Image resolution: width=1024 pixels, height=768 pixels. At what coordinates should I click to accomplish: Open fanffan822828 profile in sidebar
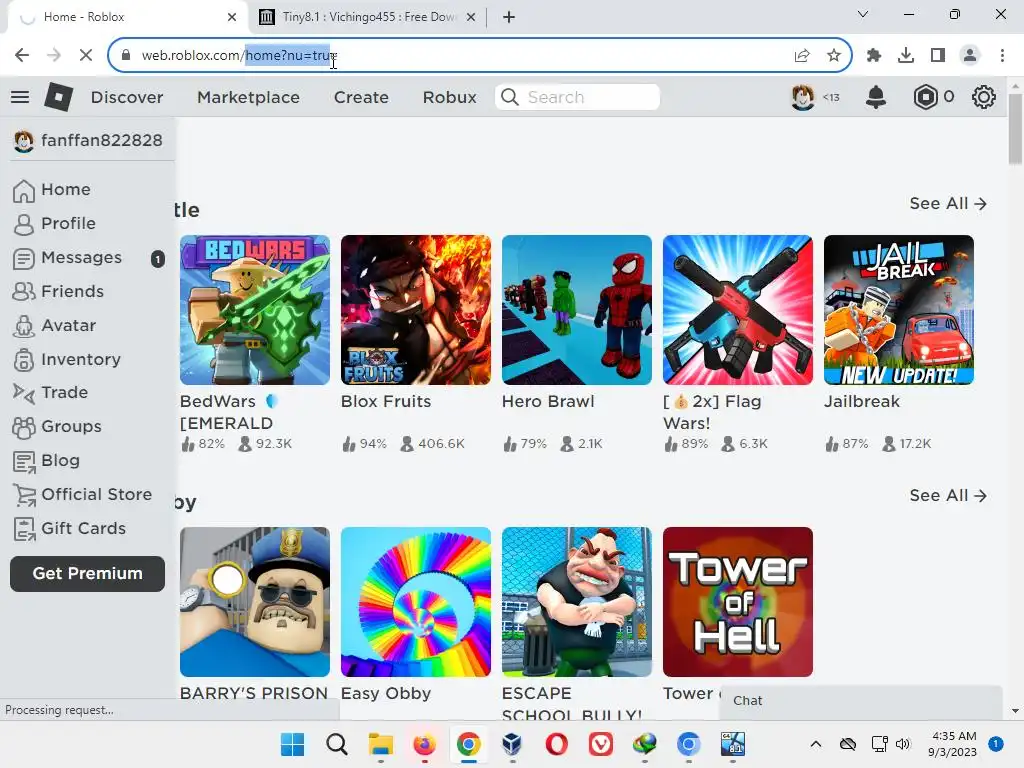tap(88, 140)
